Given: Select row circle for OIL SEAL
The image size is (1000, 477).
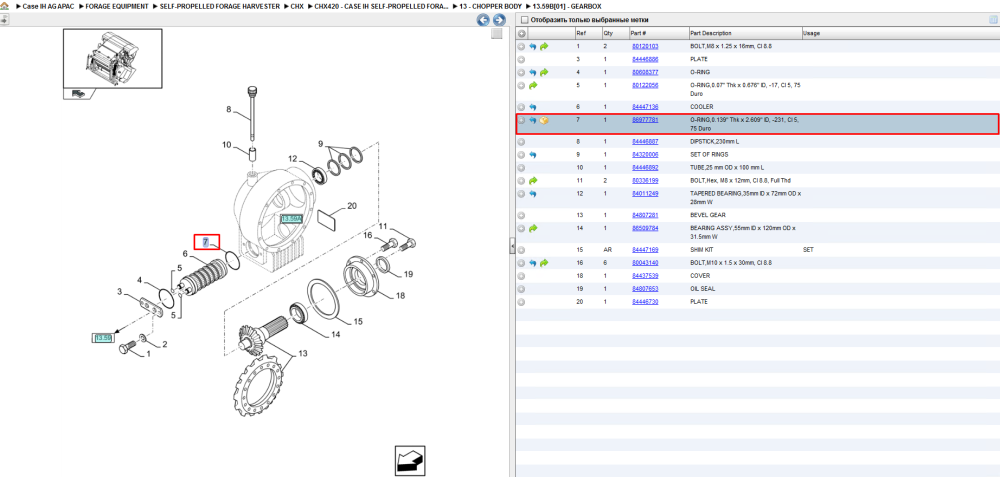Looking at the screenshot, I should tap(521, 288).
